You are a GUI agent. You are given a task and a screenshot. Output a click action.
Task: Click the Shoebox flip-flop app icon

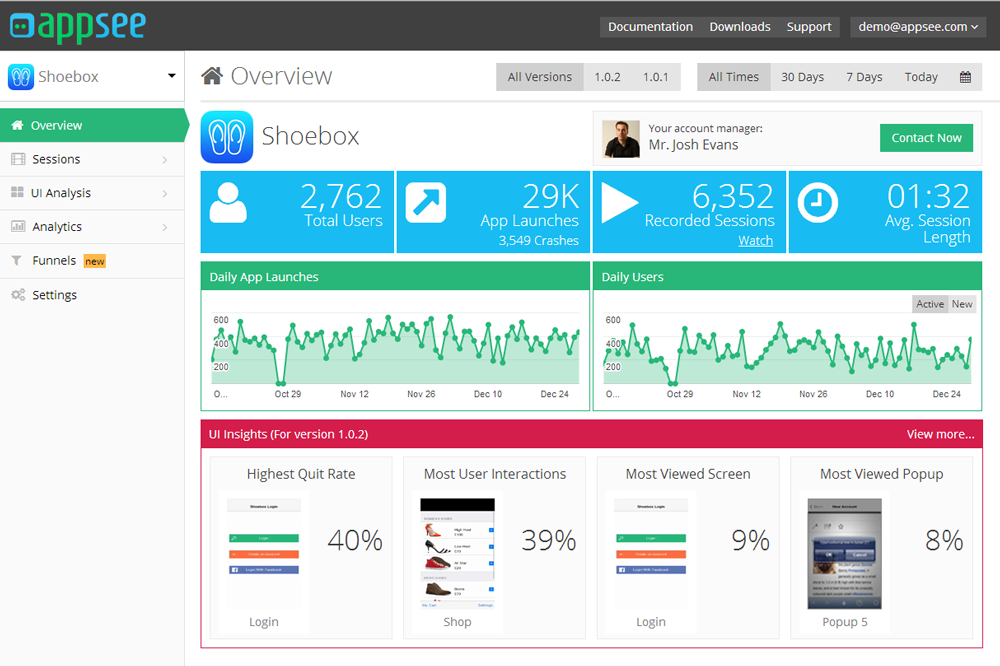(x=226, y=137)
